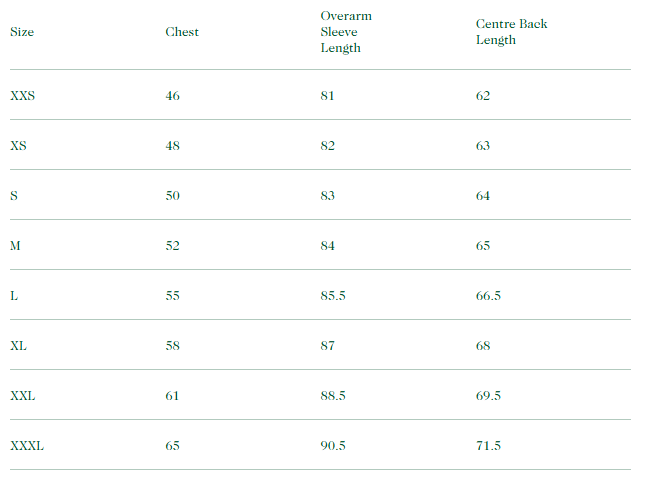Select the XXXL size row label
This screenshot has width=645, height=480.
(27, 446)
